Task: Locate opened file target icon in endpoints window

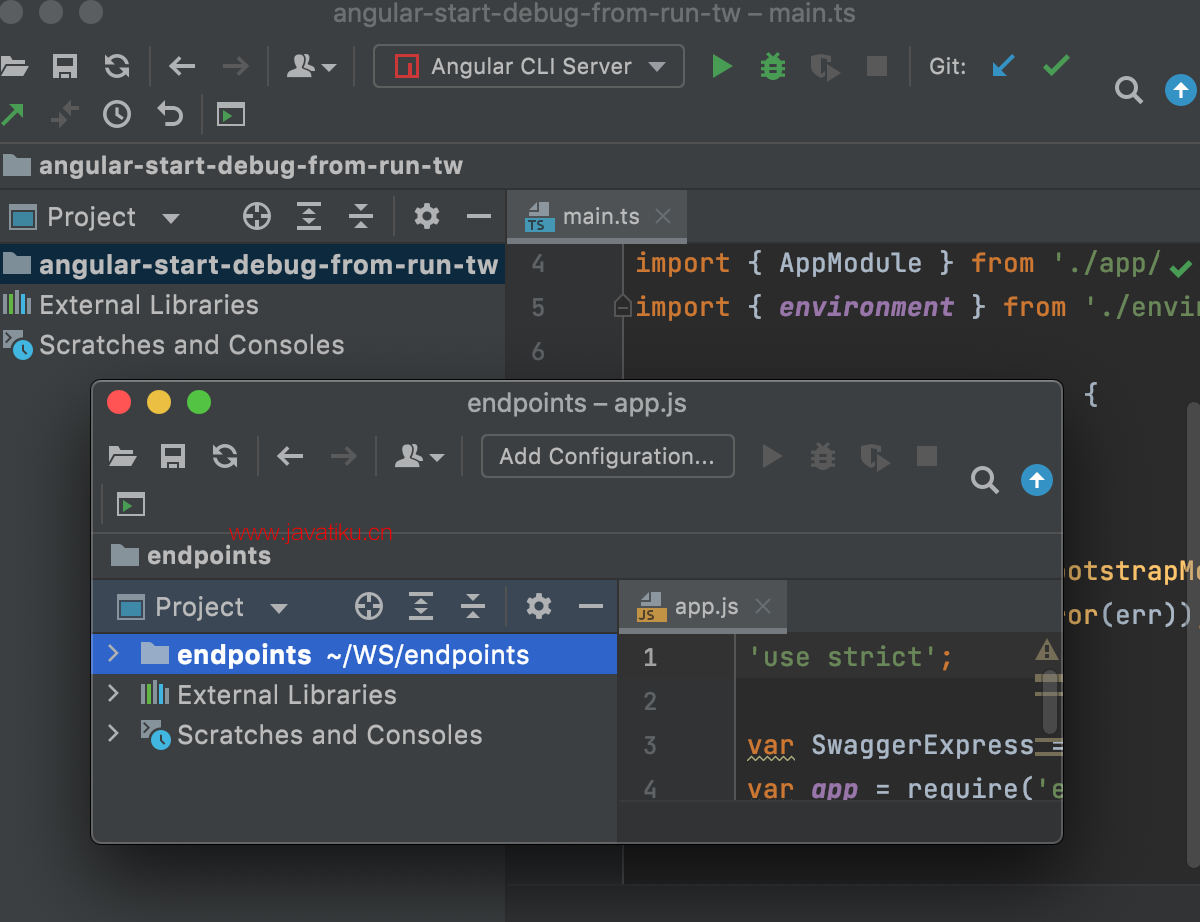Action: [369, 606]
